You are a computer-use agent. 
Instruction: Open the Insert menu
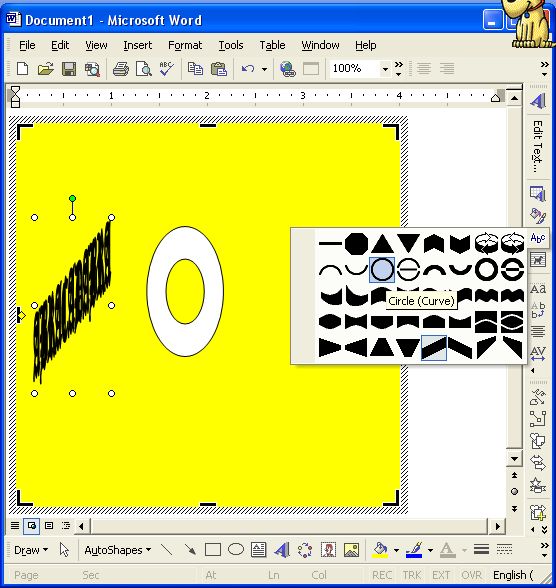(138, 45)
